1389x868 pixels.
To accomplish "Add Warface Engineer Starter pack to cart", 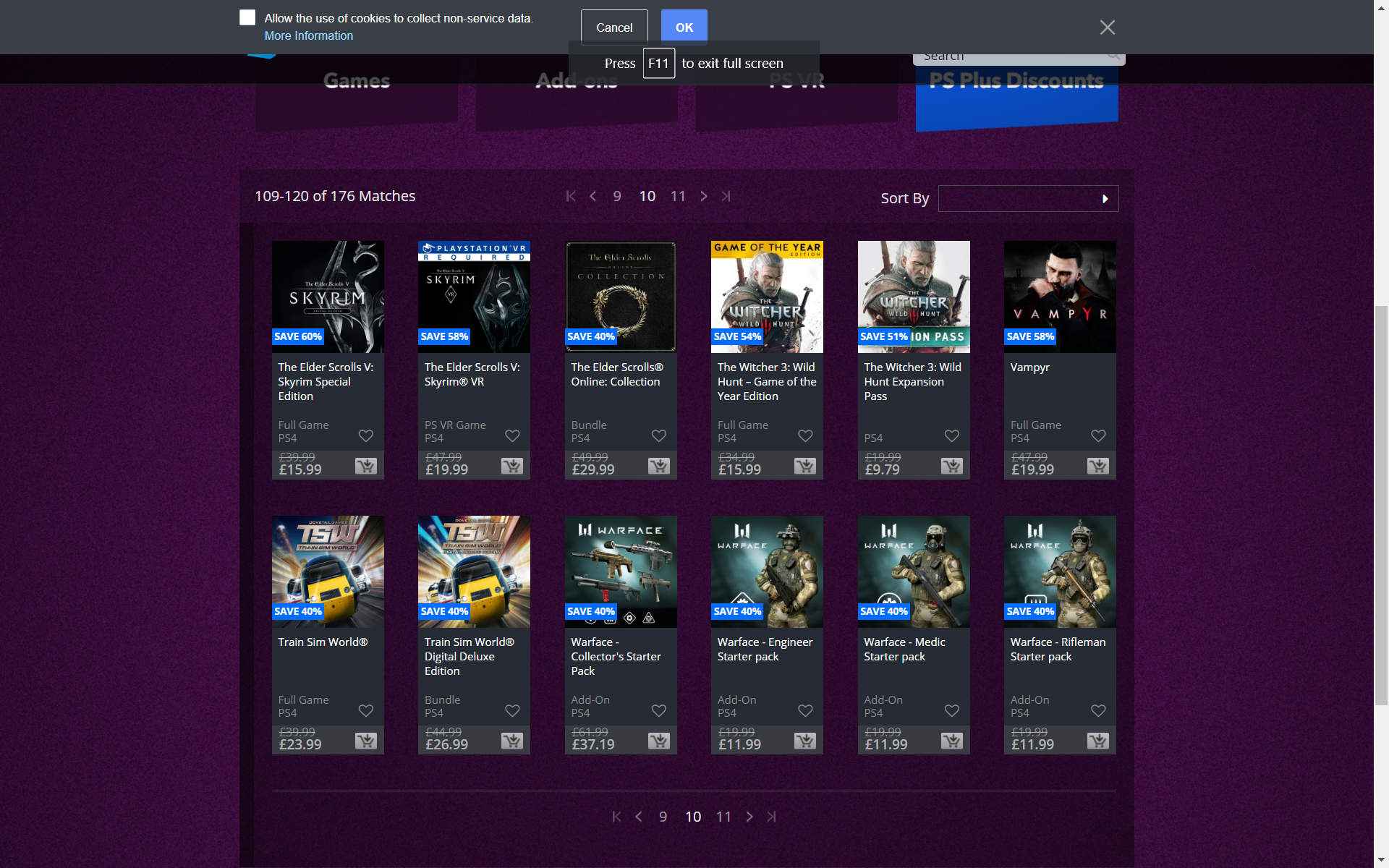I will coord(805,741).
